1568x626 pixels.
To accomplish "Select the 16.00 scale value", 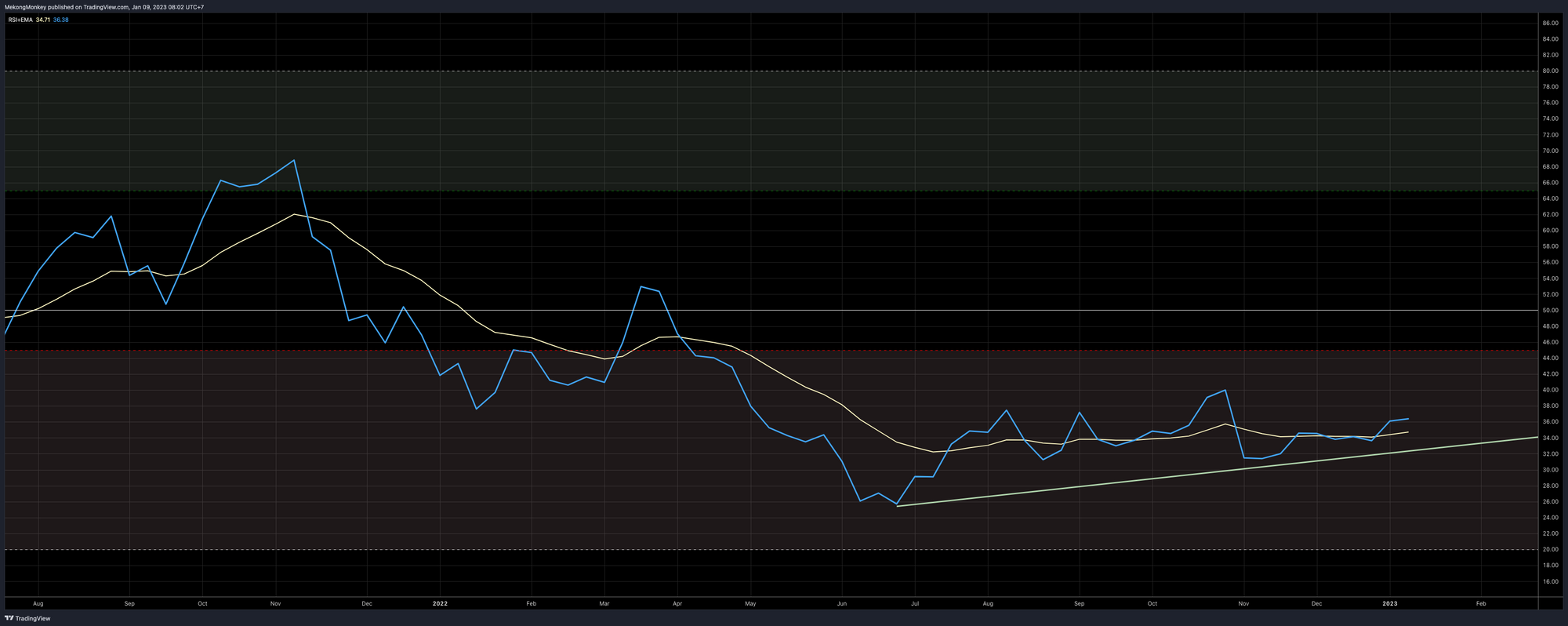I will tap(1550, 581).
